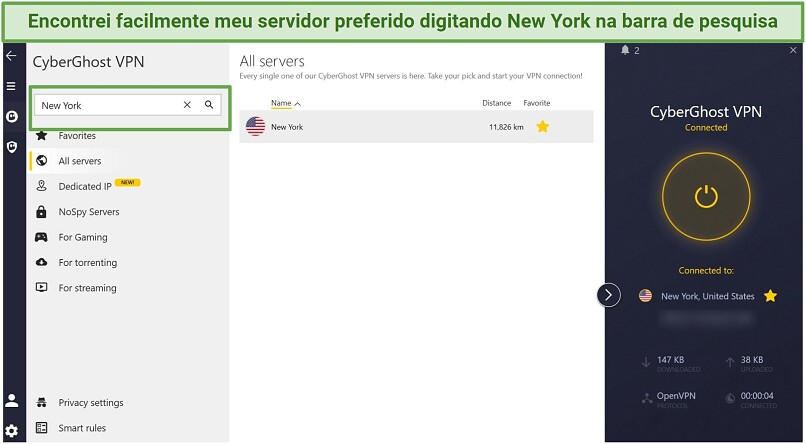806x444 pixels.
Task: Click the 147 KB downloaded stat
Action: [670, 360]
